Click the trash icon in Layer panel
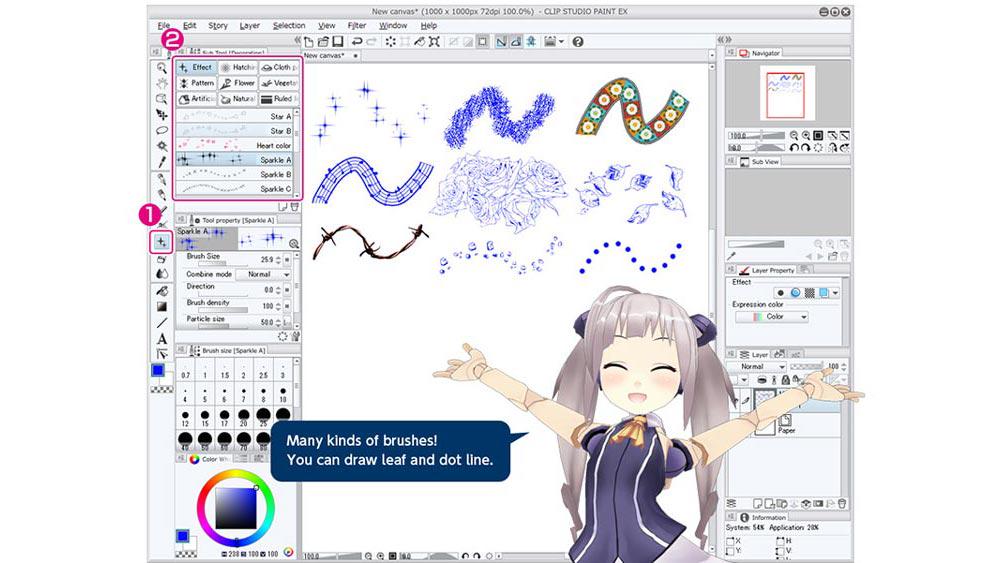 click(x=842, y=504)
